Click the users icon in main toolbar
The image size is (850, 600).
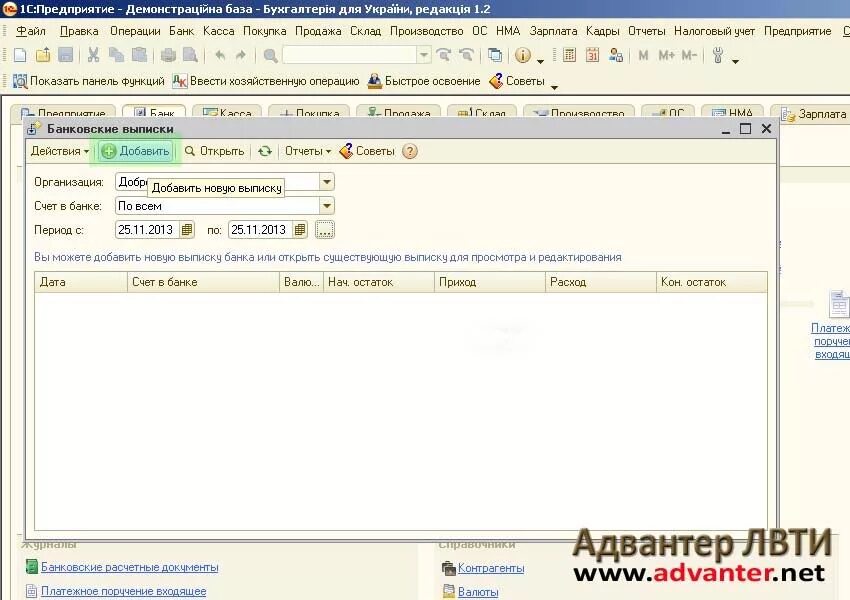coord(616,55)
